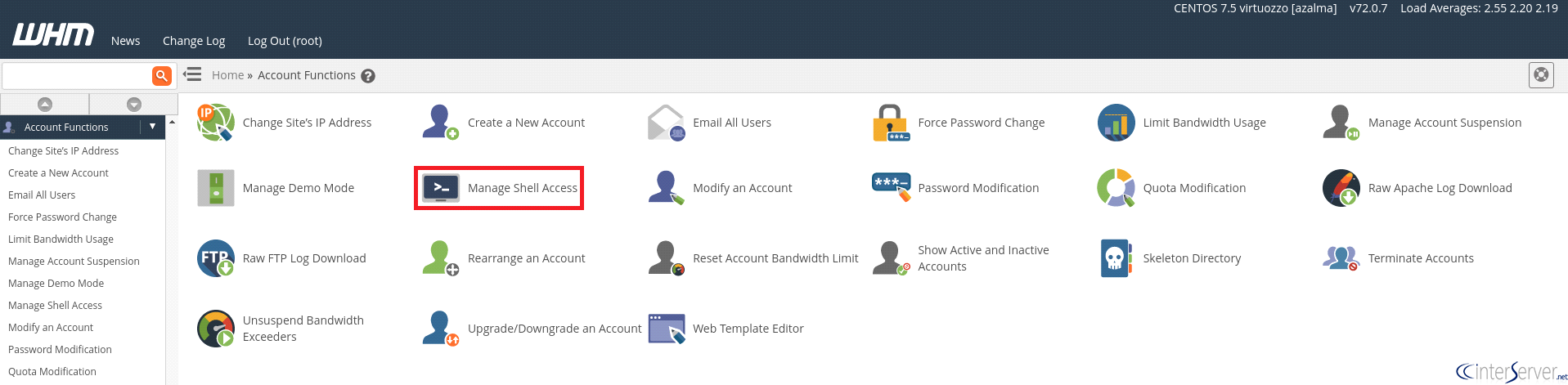1568x385 pixels.
Task: Click the Password Modification icon
Action: point(891,188)
